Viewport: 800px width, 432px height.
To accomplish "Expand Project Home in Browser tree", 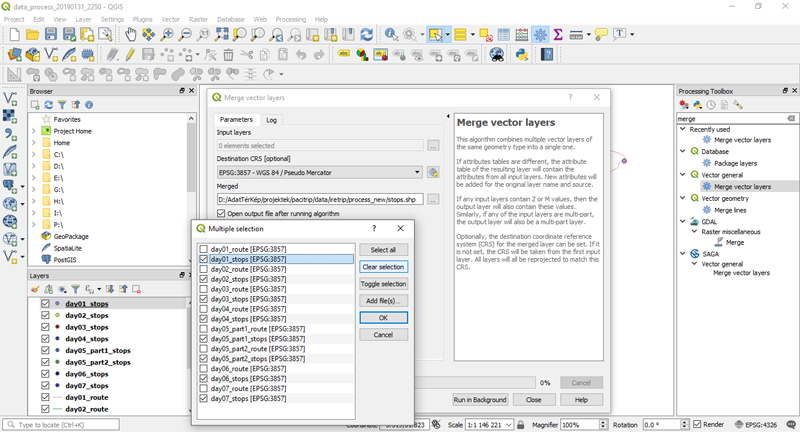I will tap(34, 131).
